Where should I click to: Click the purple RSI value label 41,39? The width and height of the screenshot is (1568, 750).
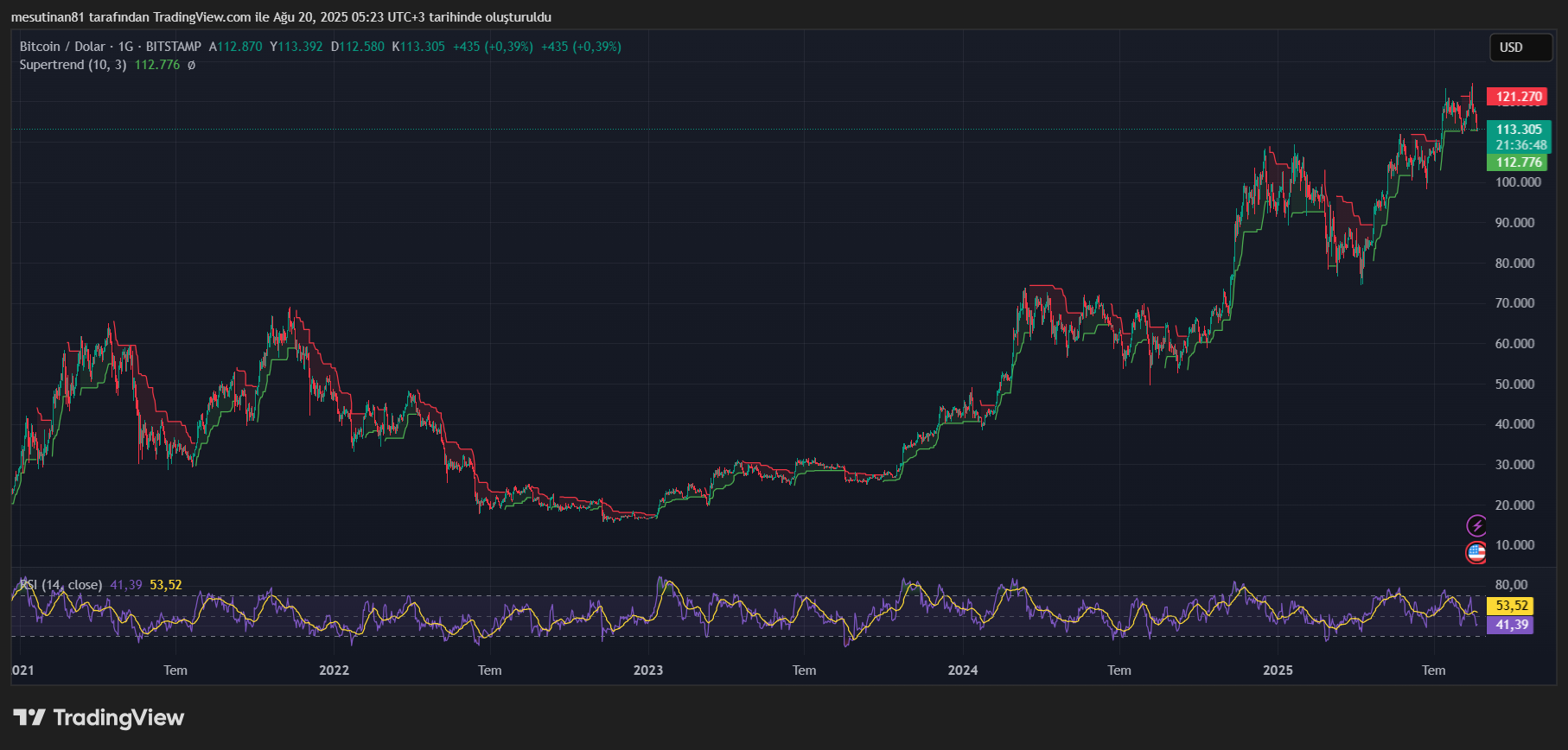pyautogui.click(x=1512, y=625)
